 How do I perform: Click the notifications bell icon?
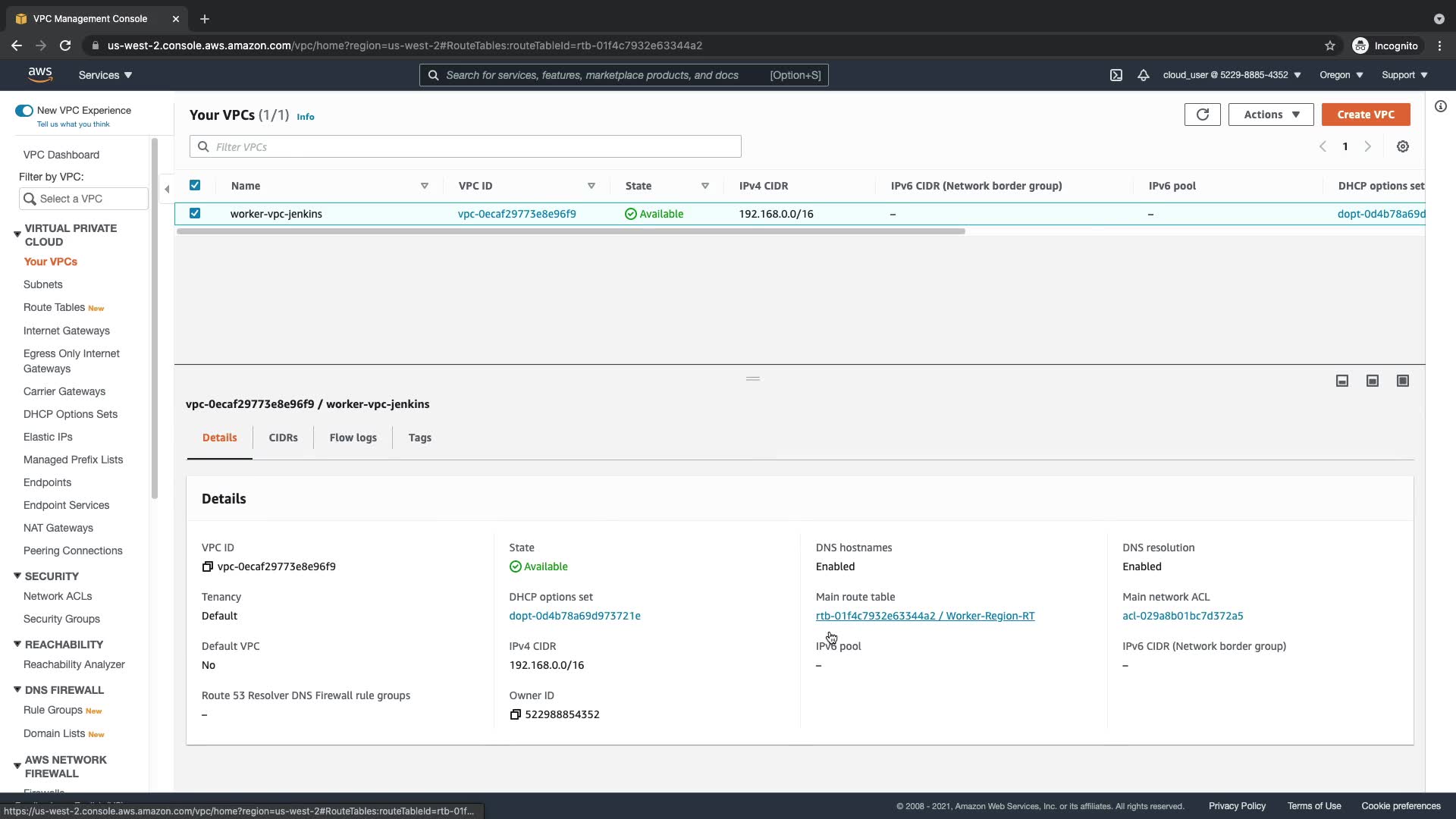point(1144,75)
